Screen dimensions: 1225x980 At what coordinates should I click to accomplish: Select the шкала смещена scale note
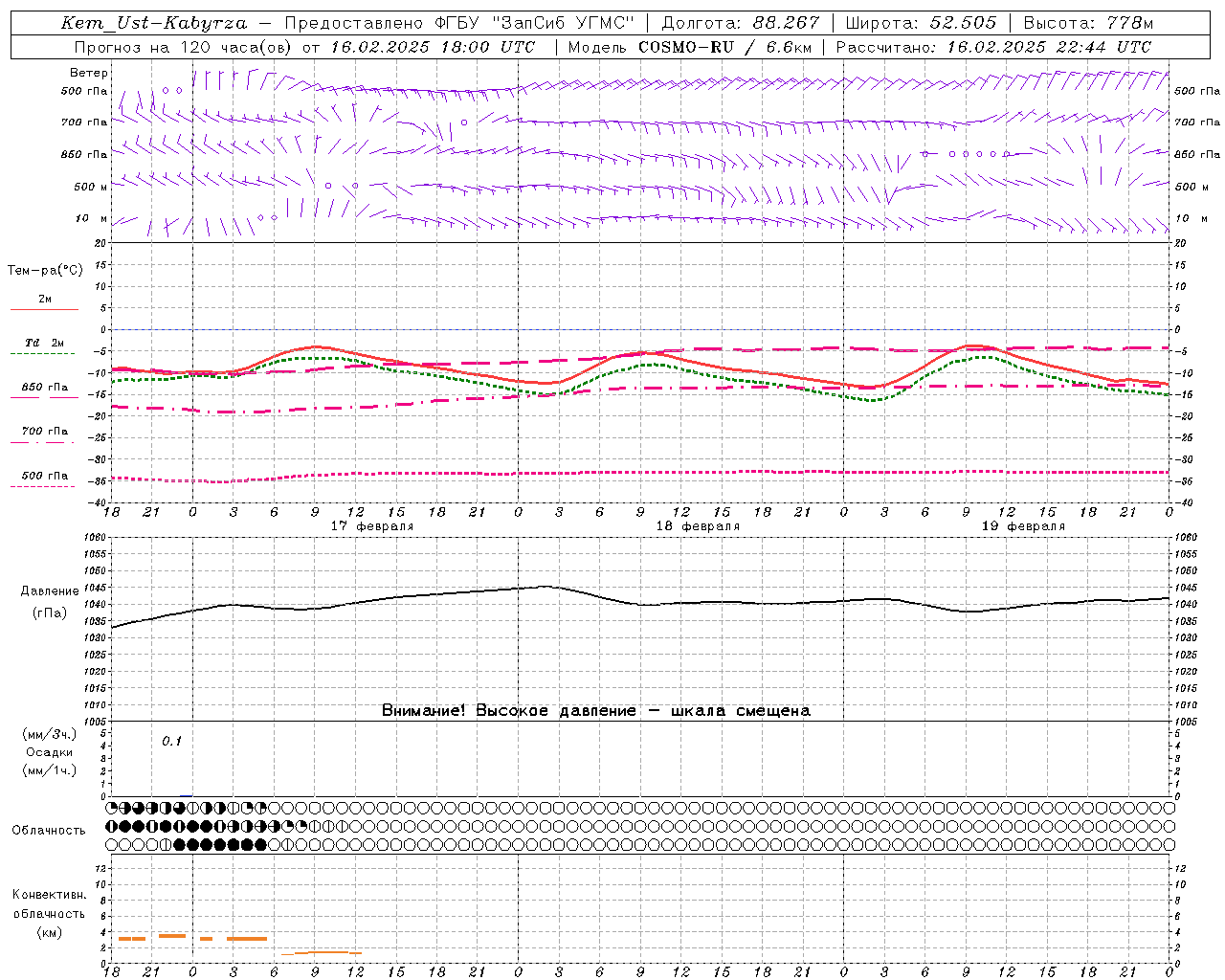click(x=741, y=711)
